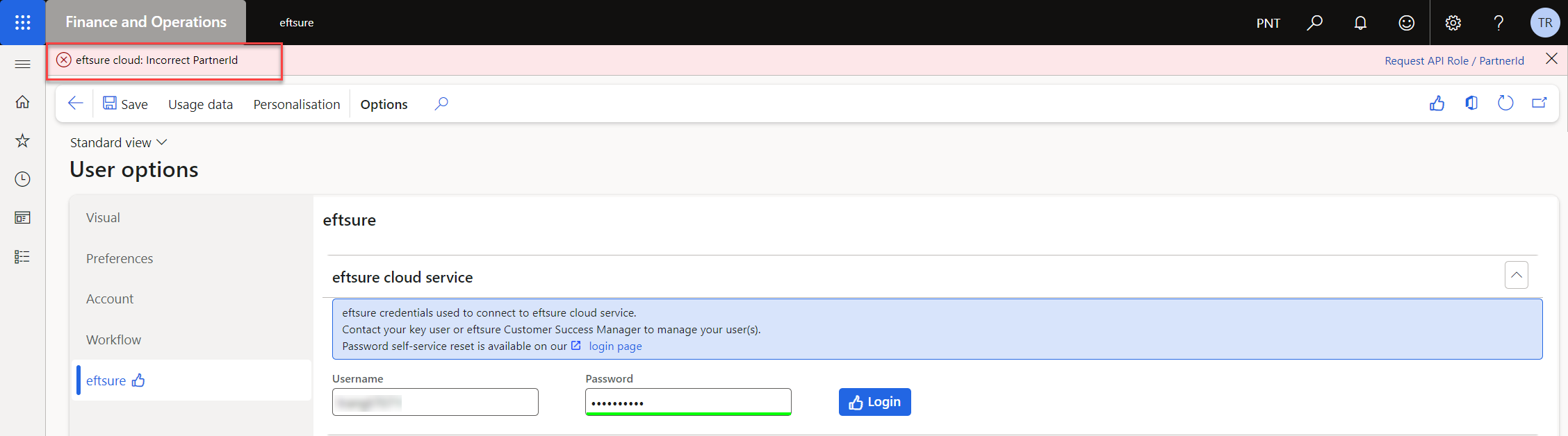Image resolution: width=1568 pixels, height=436 pixels.
Task: Open the app launcher waffle menu
Action: tap(22, 22)
